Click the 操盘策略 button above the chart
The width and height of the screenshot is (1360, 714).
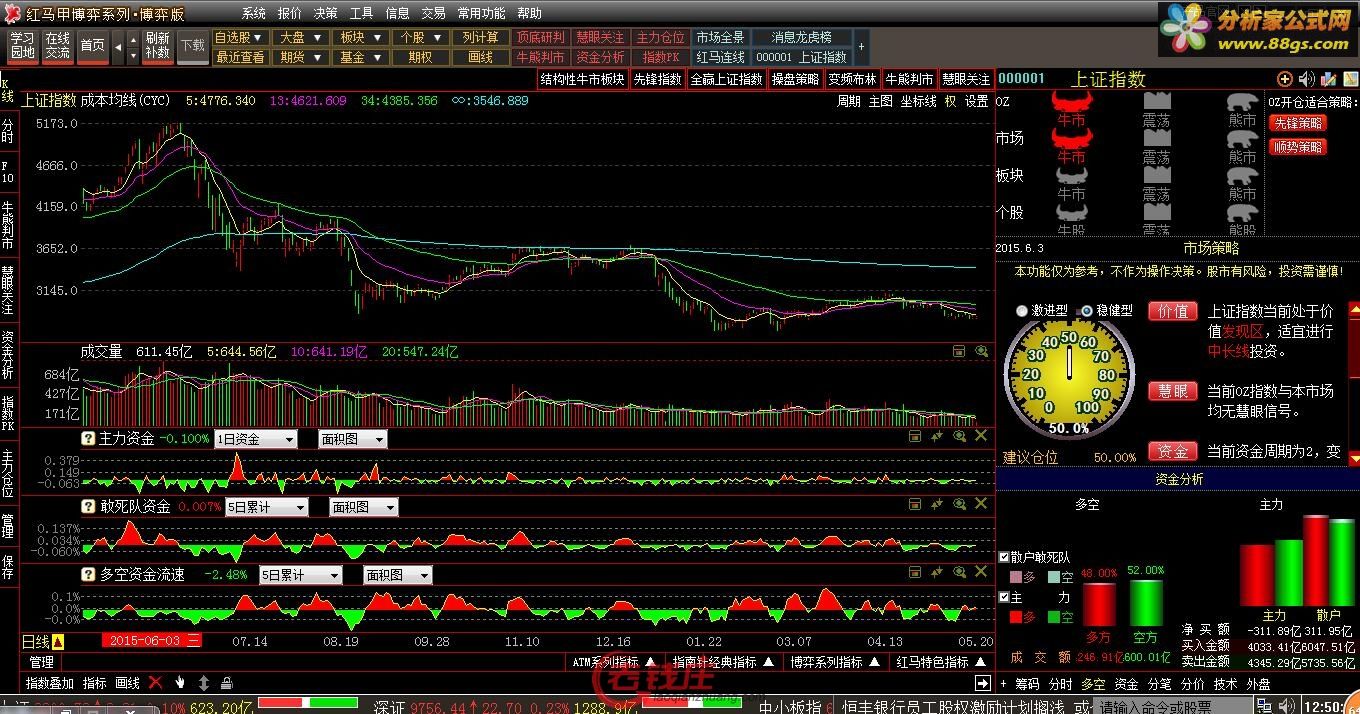(x=795, y=79)
